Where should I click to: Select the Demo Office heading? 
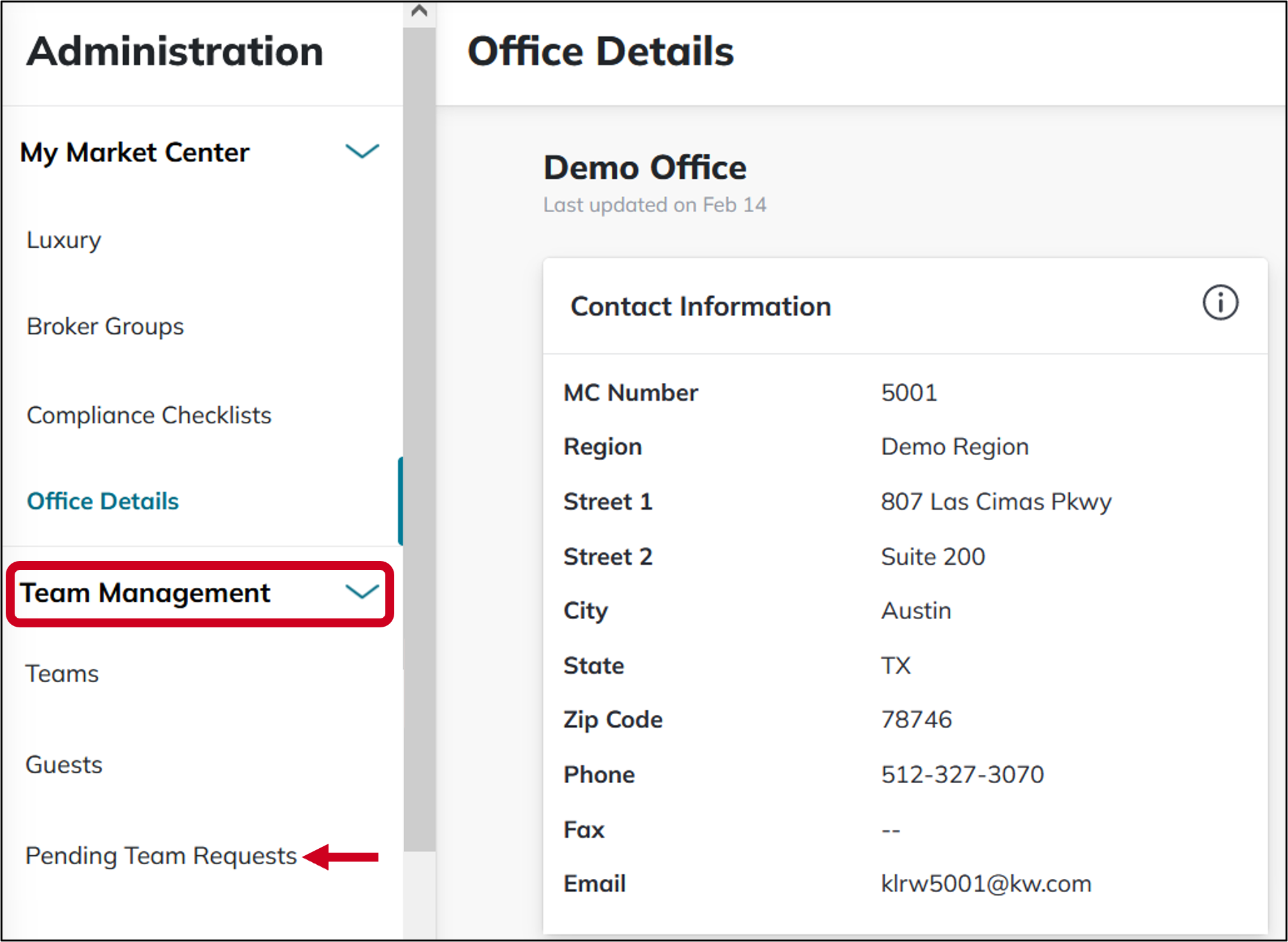645,168
